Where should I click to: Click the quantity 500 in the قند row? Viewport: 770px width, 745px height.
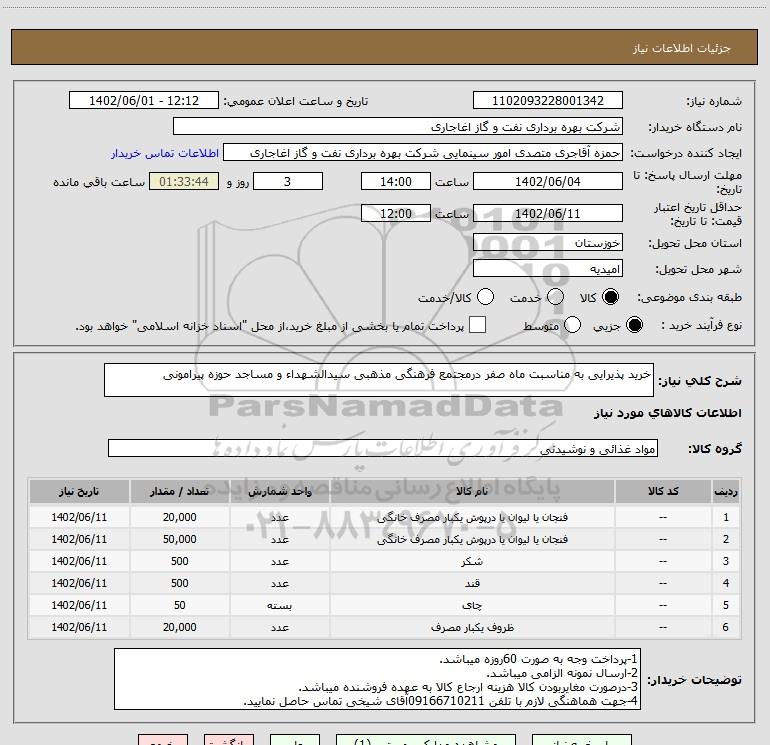tap(180, 583)
